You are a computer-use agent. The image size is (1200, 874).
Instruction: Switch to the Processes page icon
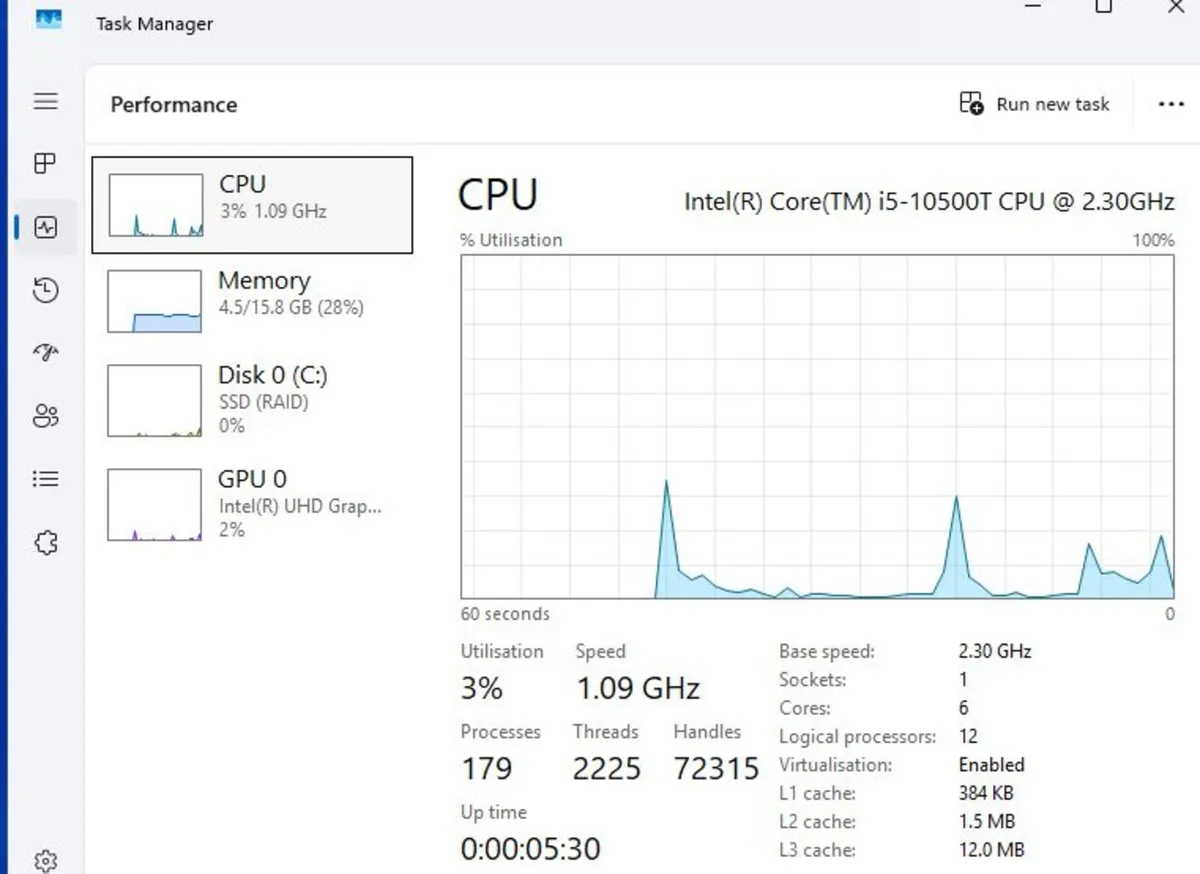[45, 163]
